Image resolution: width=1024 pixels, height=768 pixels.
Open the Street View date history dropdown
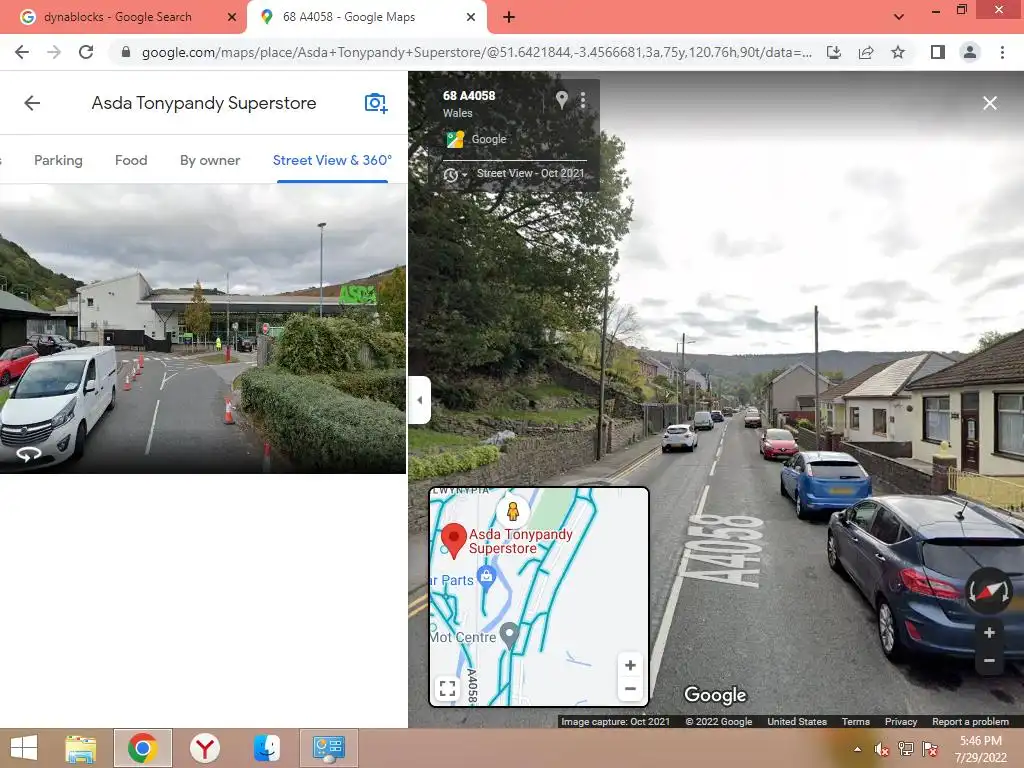coord(455,175)
